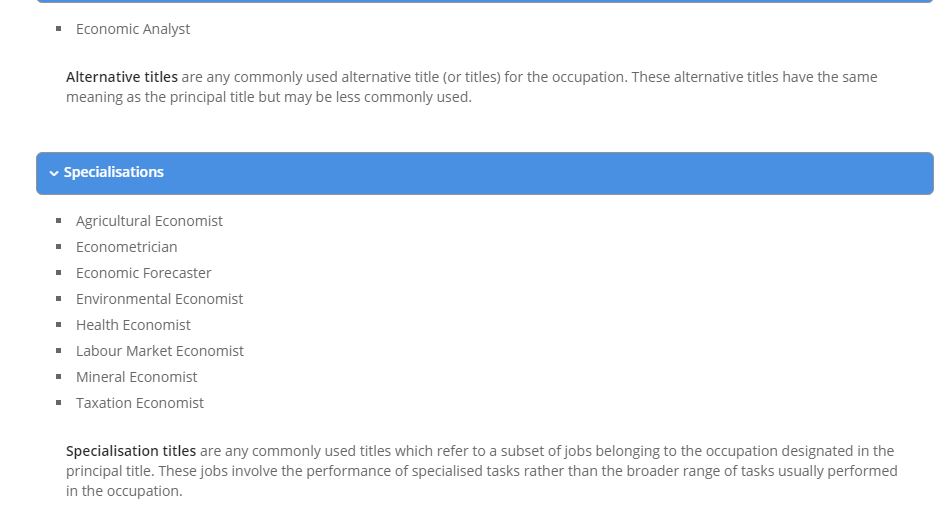This screenshot has height=511, width=949.
Task: Click the Taxation Economist entry
Action: click(140, 403)
